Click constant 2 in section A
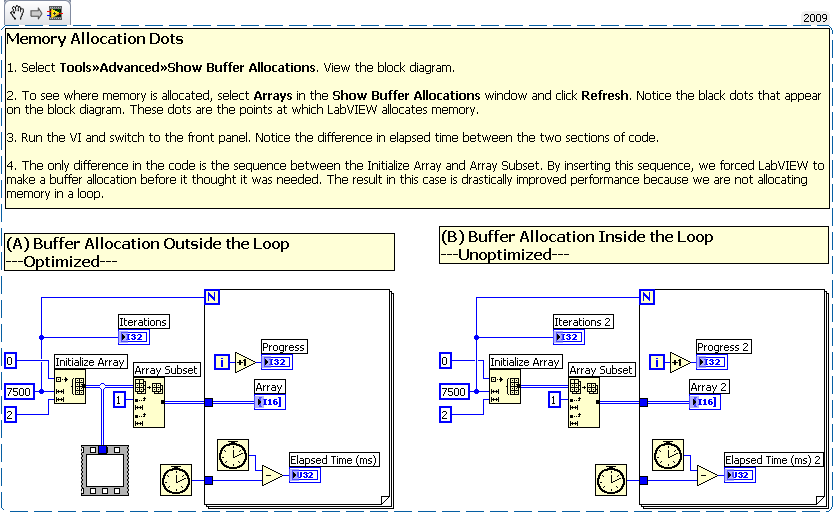The image size is (834, 513). [11, 414]
